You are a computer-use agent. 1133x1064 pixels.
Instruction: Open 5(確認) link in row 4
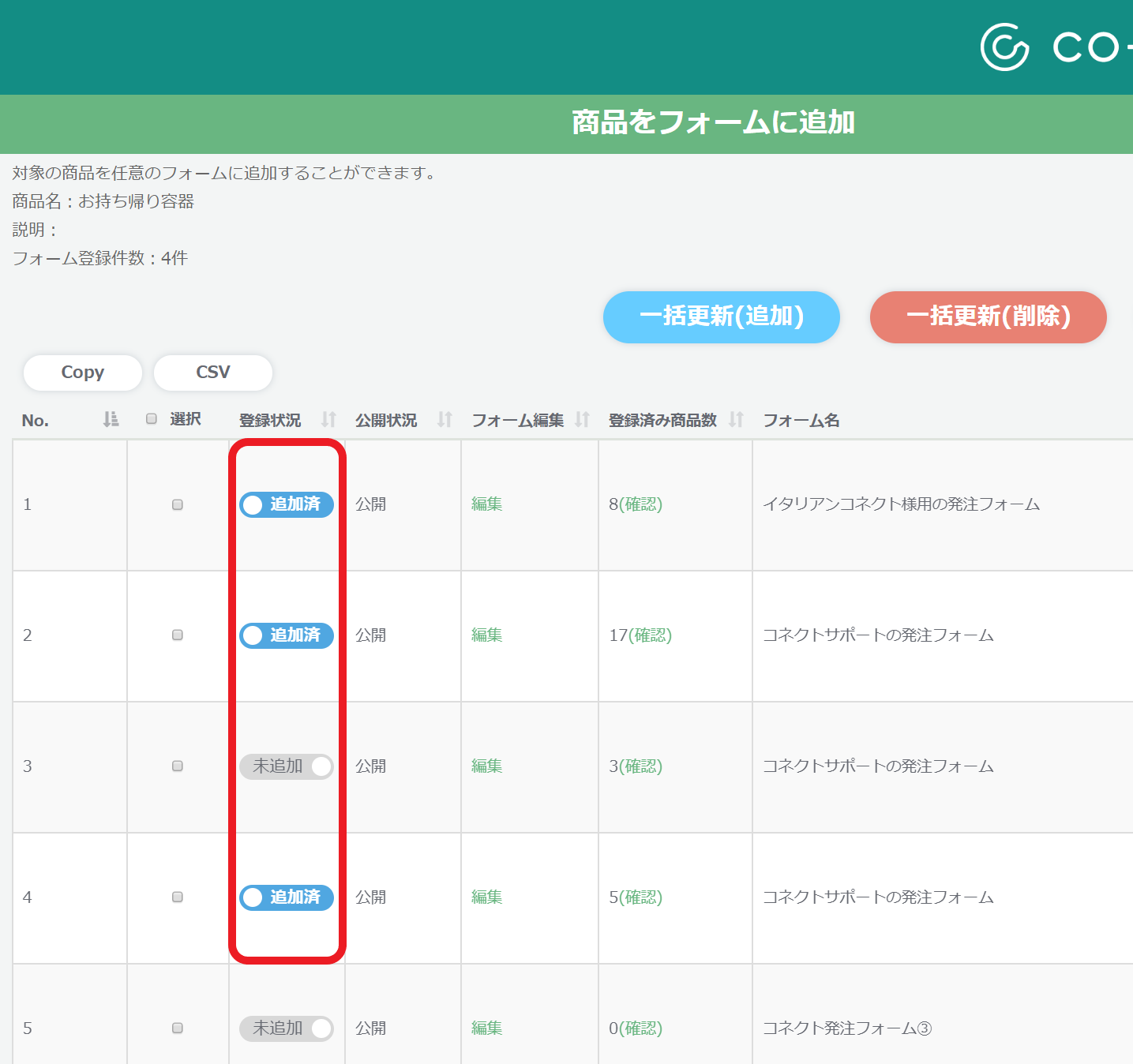pyautogui.click(x=636, y=897)
